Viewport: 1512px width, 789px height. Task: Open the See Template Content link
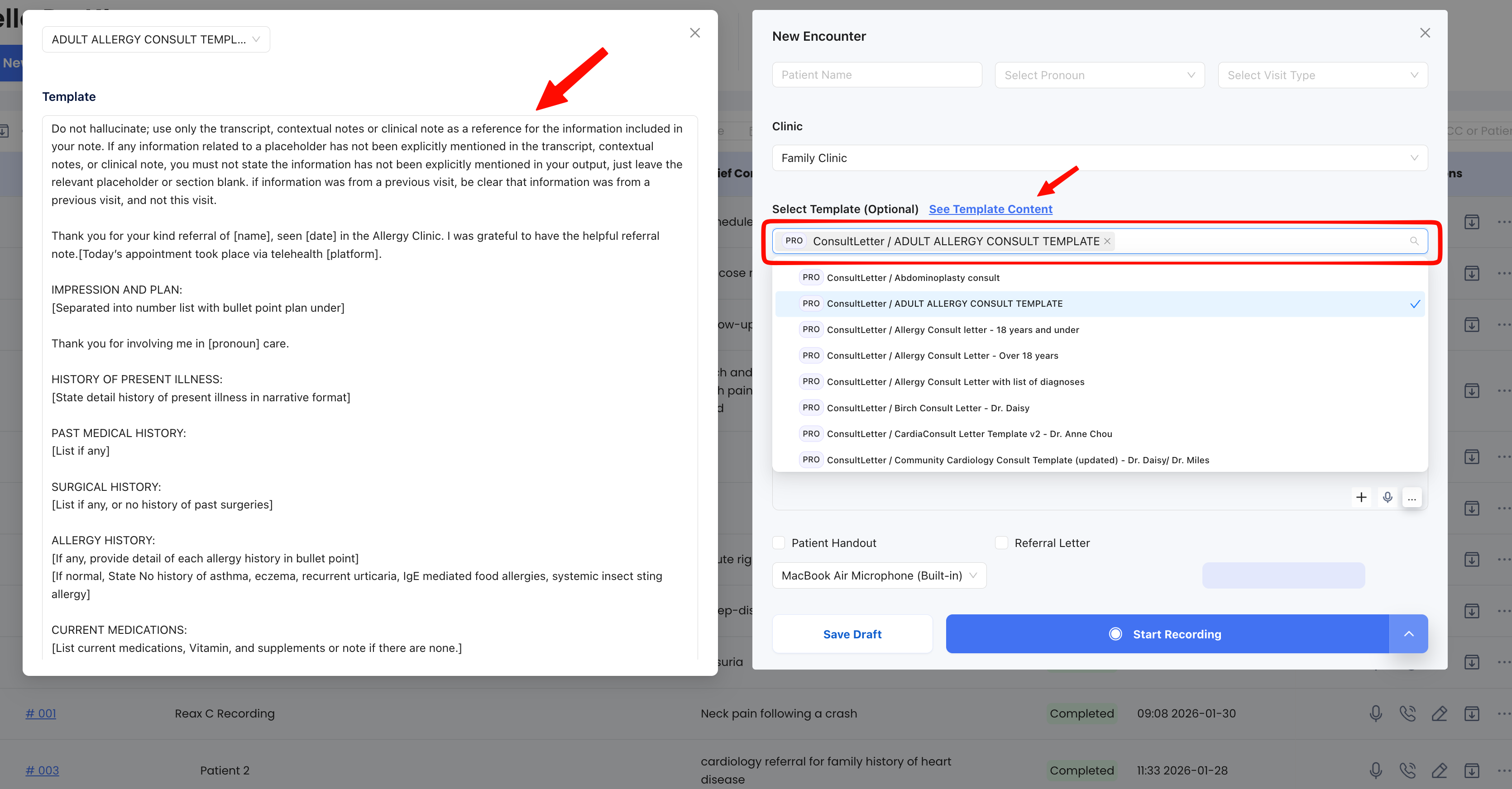(990, 209)
